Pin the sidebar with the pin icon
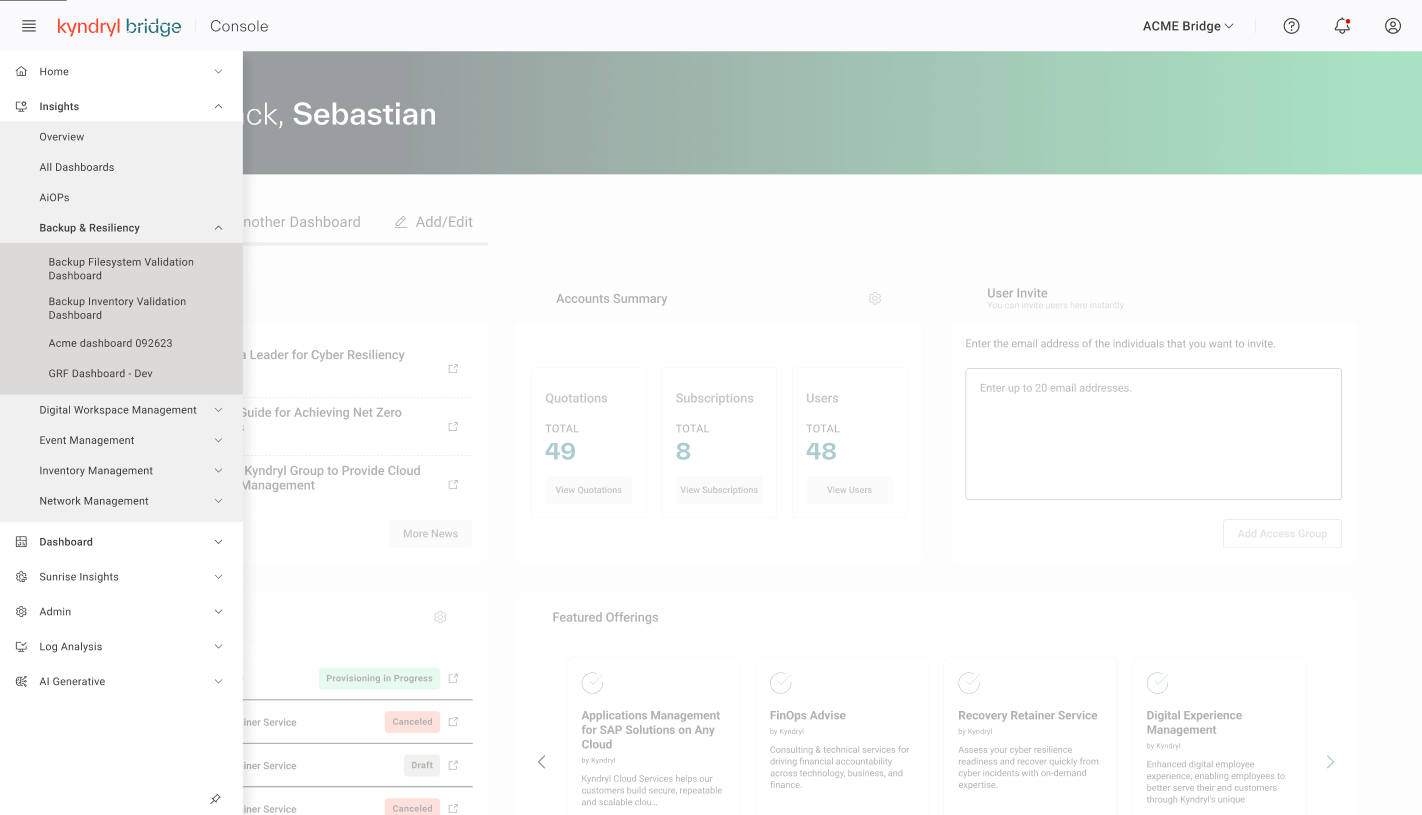The height and width of the screenshot is (815, 1422). 215,799
